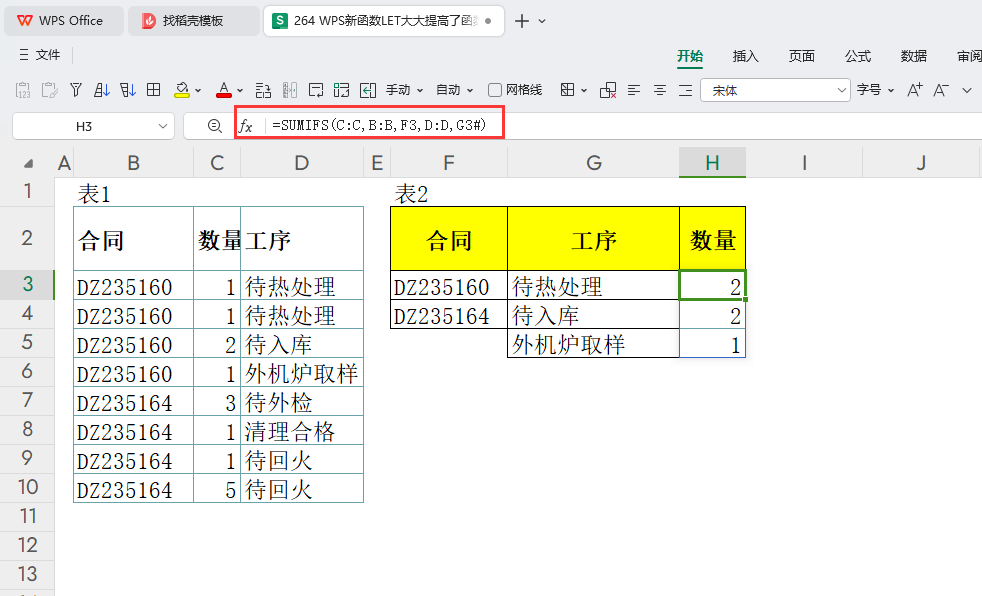Switch to the 插入 ribbon tab

[x=745, y=56]
